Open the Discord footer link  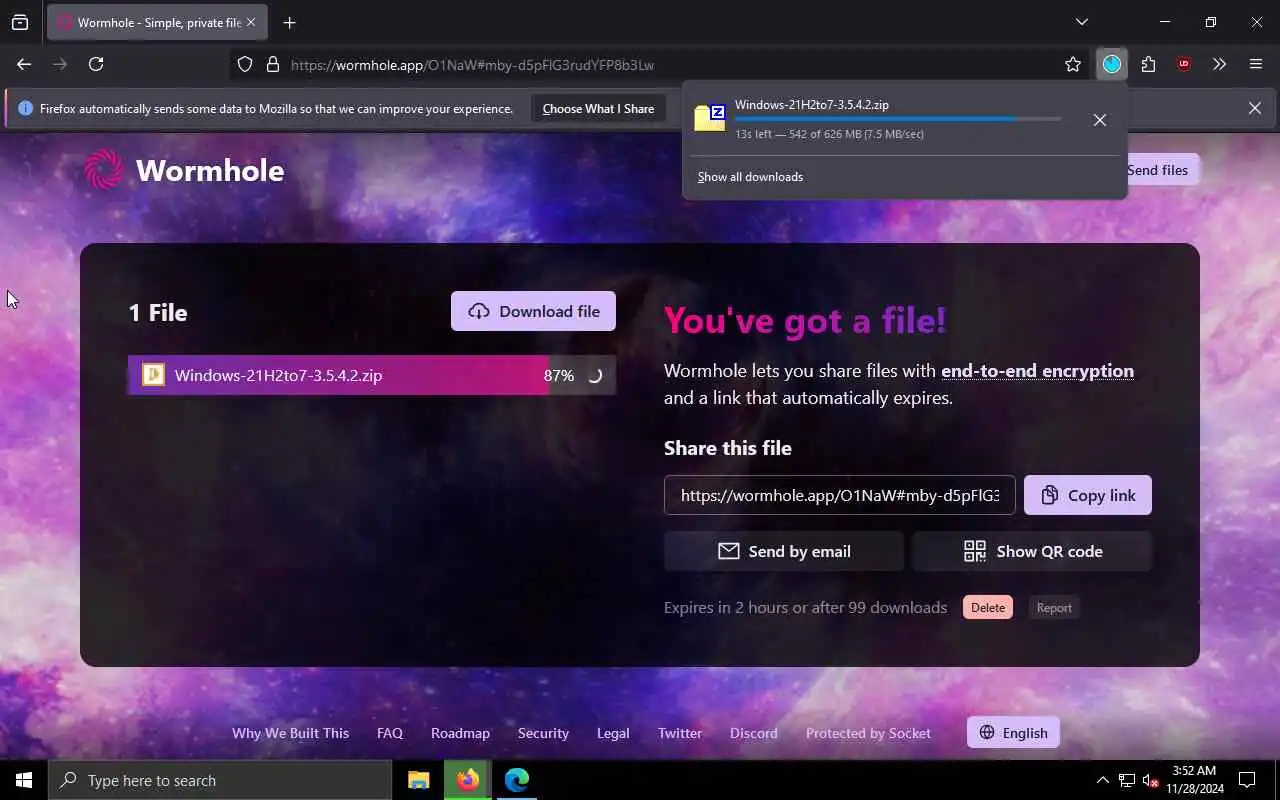754,733
